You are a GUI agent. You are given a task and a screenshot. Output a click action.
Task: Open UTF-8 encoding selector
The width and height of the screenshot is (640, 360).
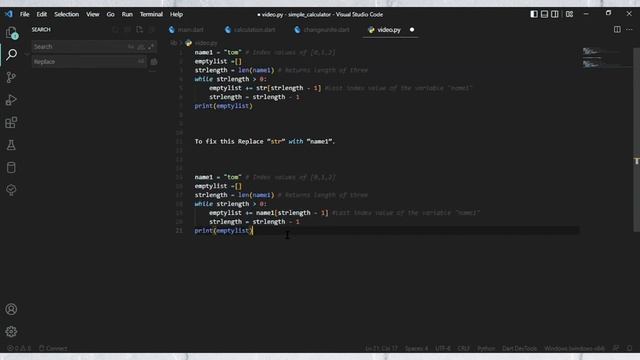point(443,348)
